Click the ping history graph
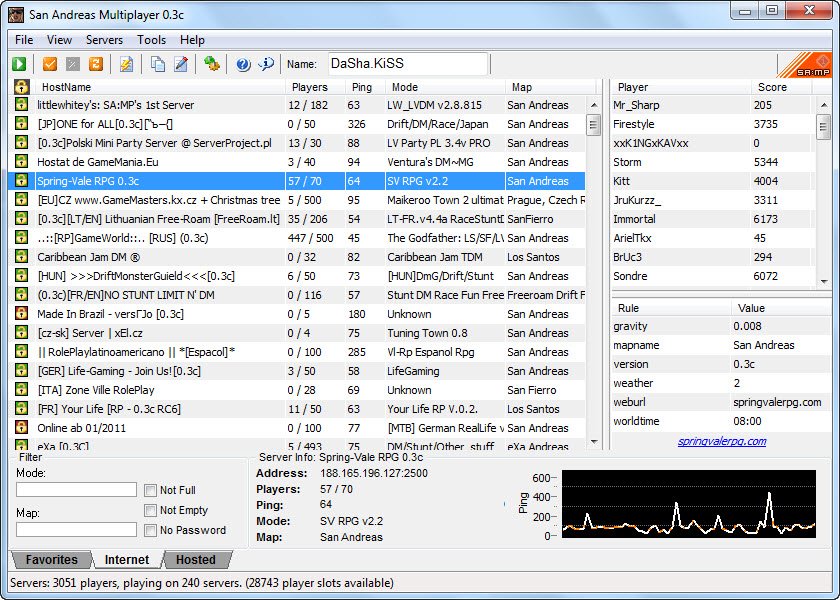The height and width of the screenshot is (600, 840). click(x=688, y=504)
